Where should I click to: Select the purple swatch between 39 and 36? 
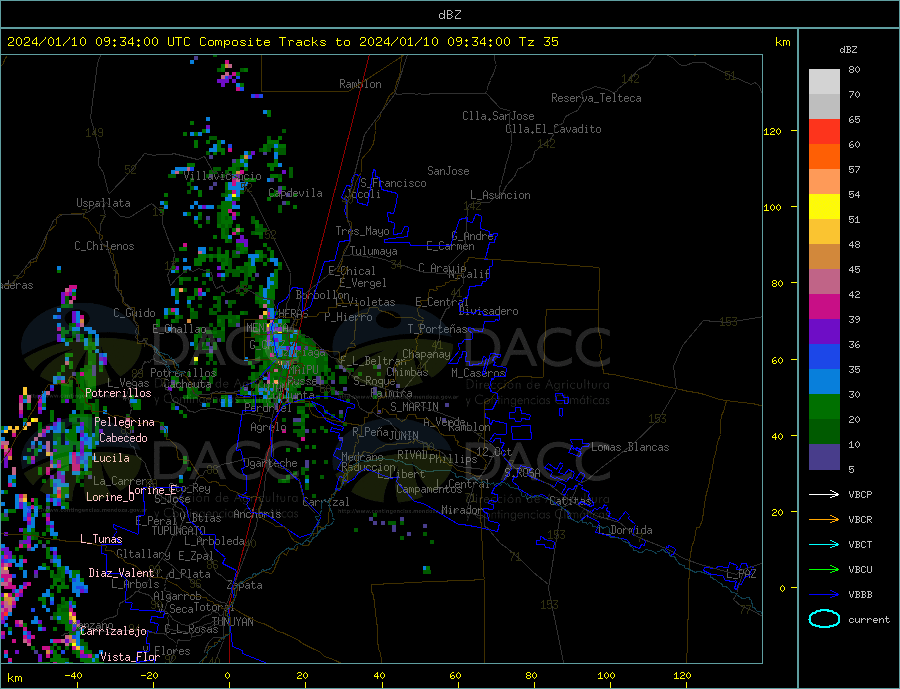click(824, 332)
